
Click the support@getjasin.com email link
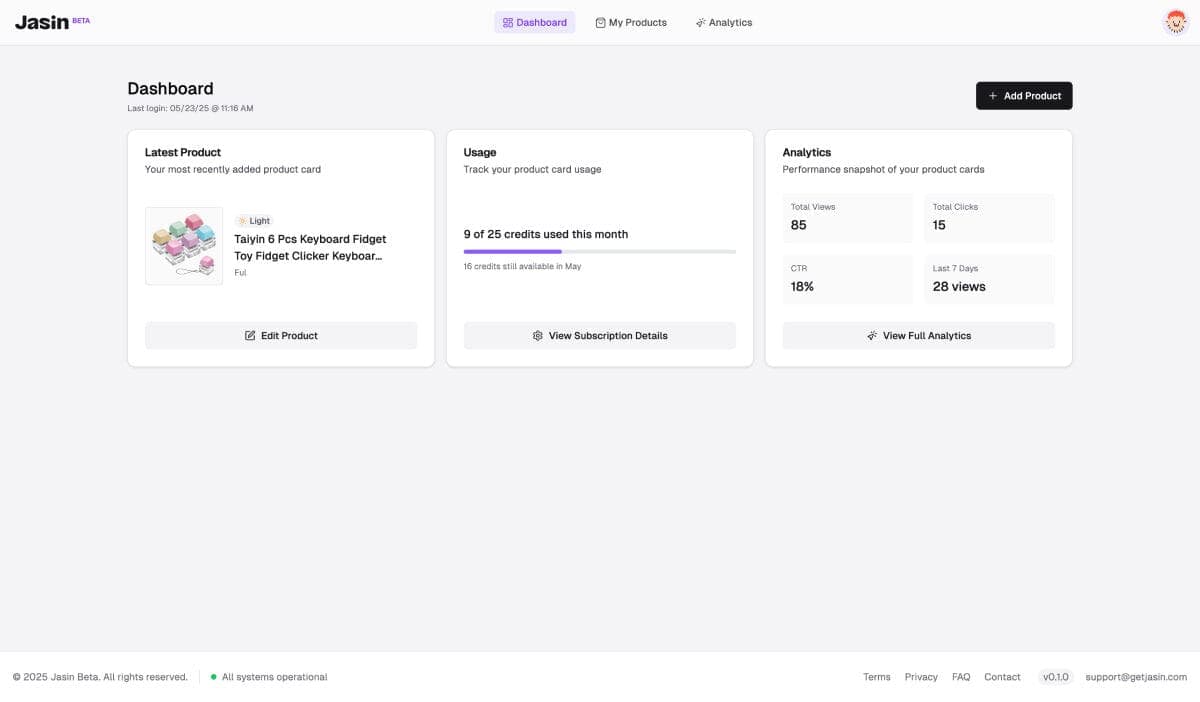pyautogui.click(x=1136, y=677)
